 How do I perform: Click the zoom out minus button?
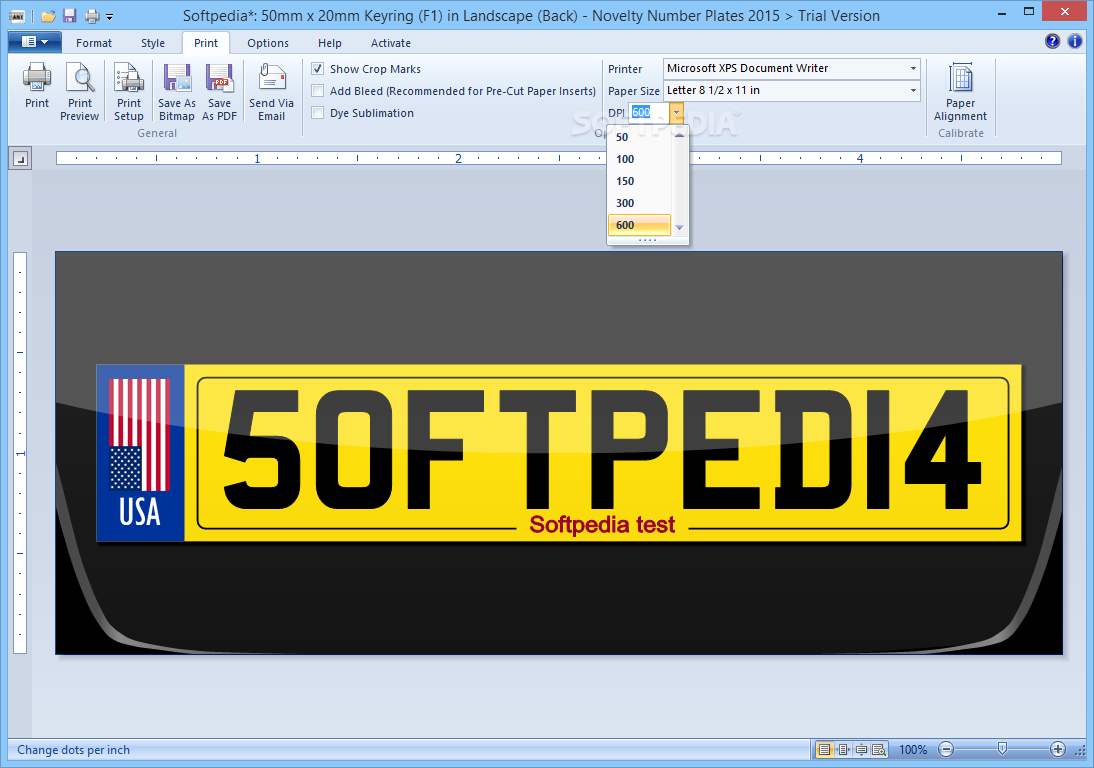(946, 750)
